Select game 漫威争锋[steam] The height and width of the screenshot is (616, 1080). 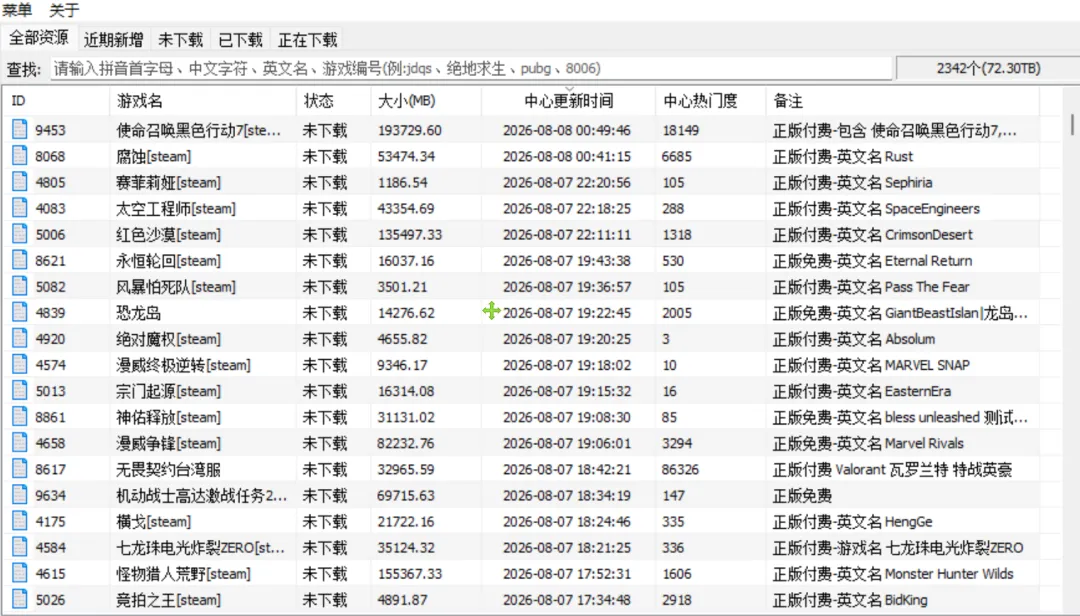[x=169, y=444]
